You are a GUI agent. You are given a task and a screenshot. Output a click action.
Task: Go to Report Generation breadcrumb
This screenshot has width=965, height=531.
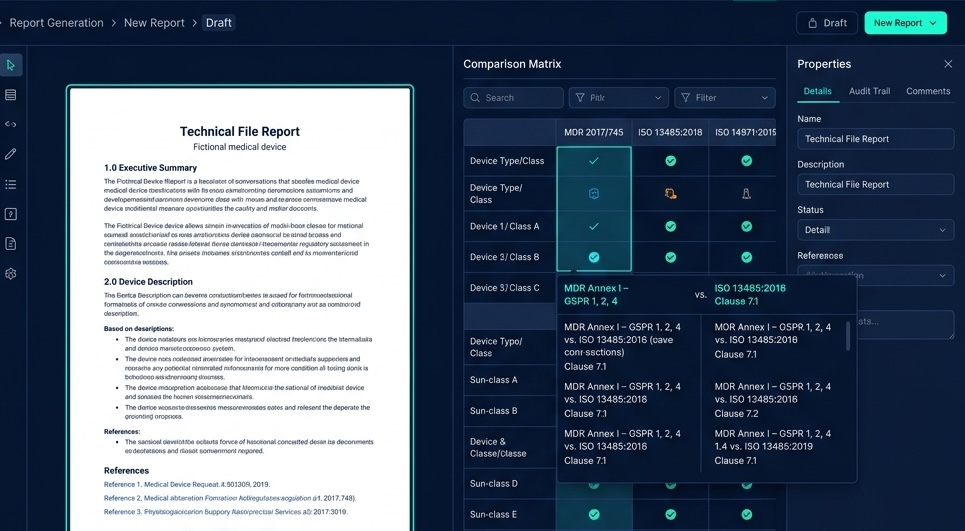[56, 23]
